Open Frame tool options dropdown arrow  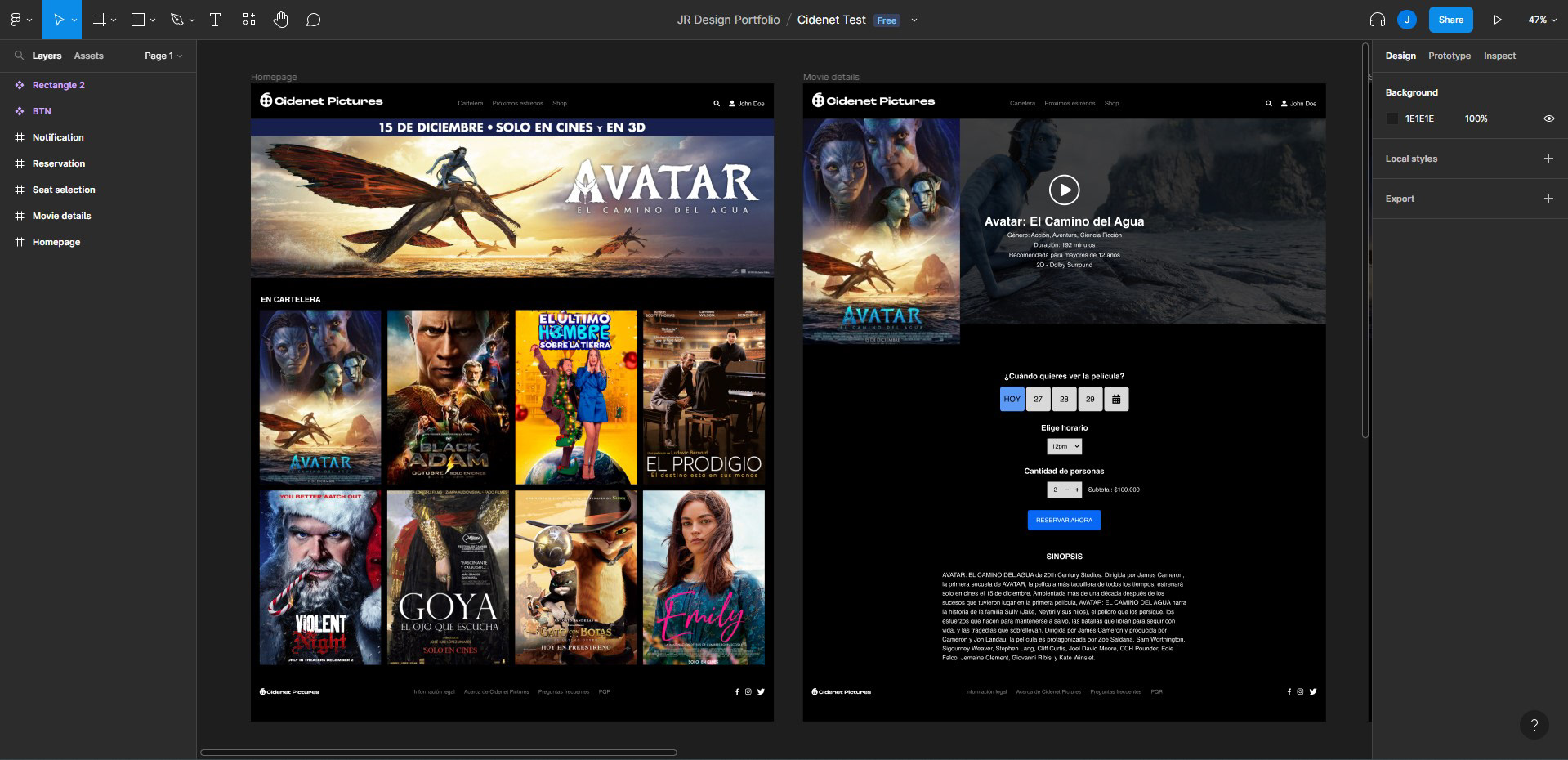coord(114,20)
